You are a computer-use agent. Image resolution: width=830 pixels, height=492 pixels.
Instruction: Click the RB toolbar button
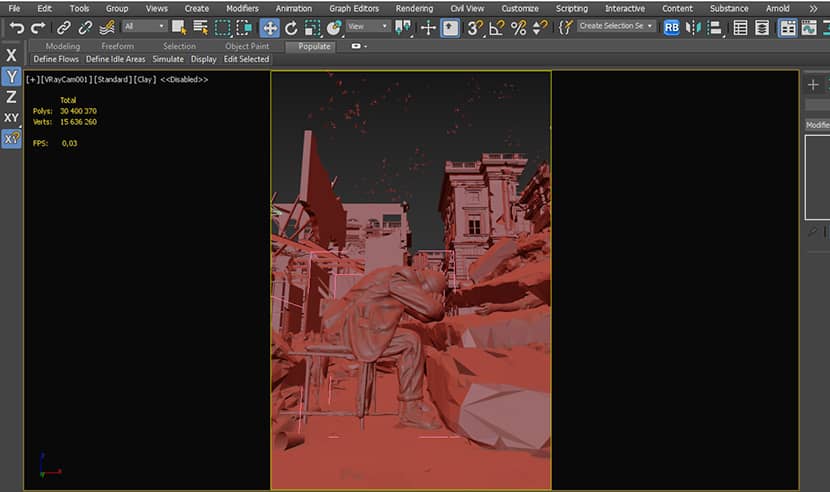click(671, 28)
